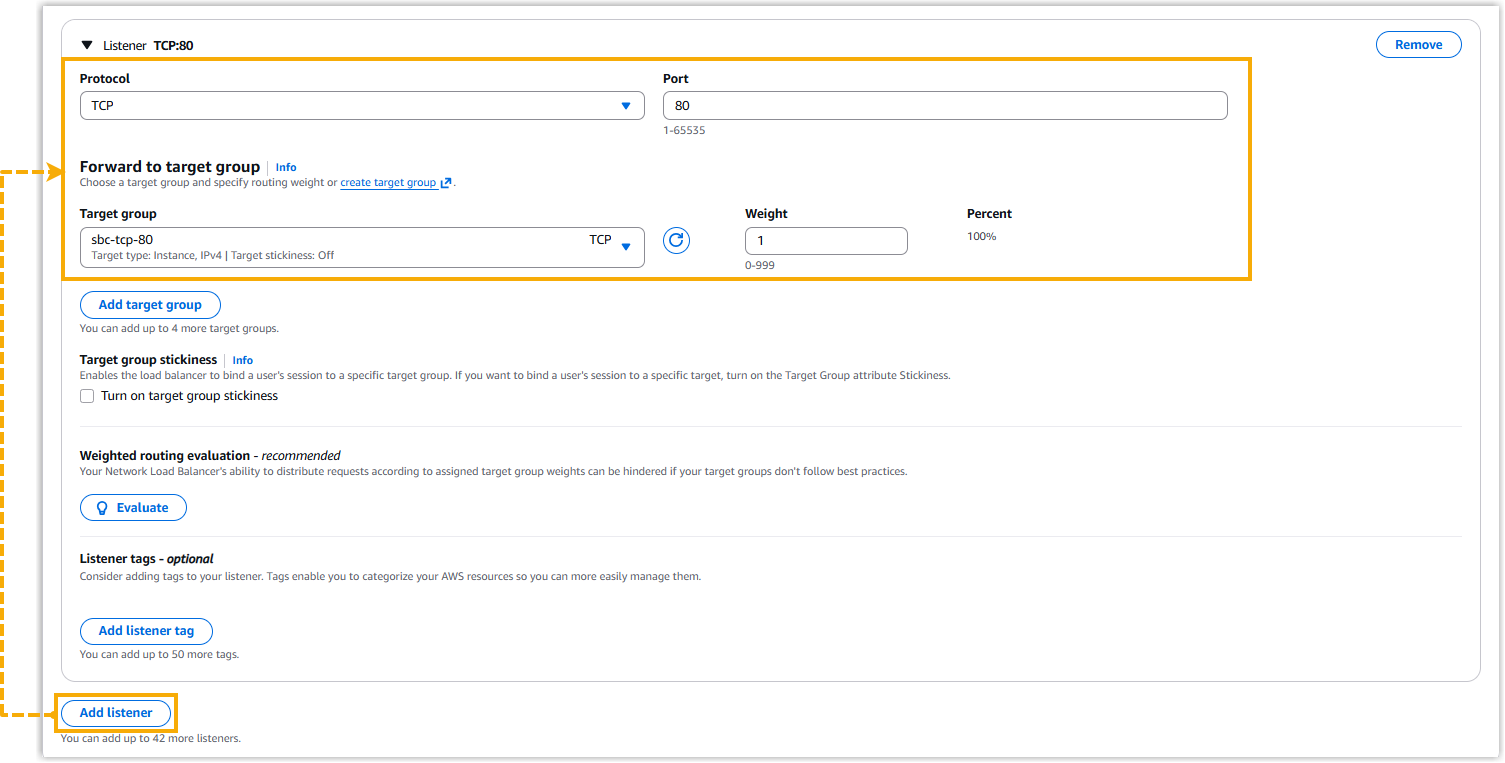1505x763 pixels.
Task: Focus the Port field containing 80
Action: coord(944,106)
